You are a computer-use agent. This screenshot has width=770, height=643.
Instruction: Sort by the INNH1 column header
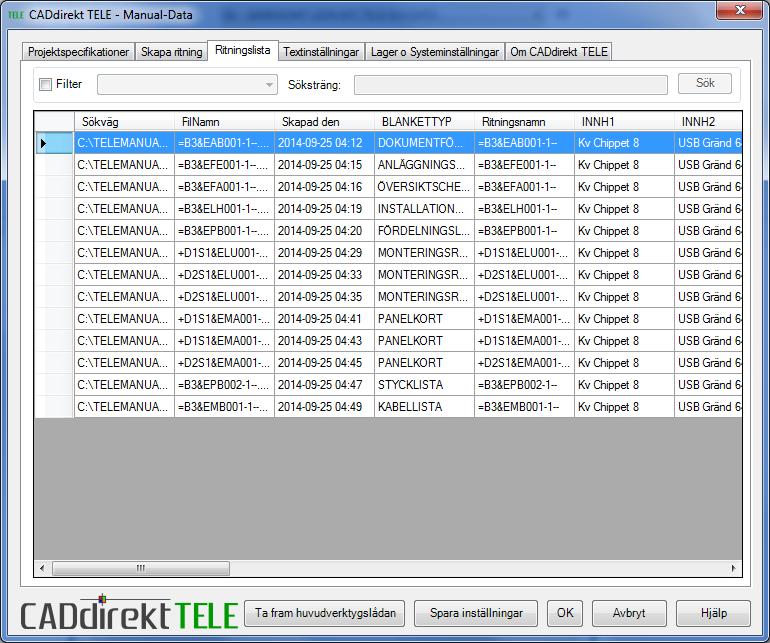click(x=624, y=122)
